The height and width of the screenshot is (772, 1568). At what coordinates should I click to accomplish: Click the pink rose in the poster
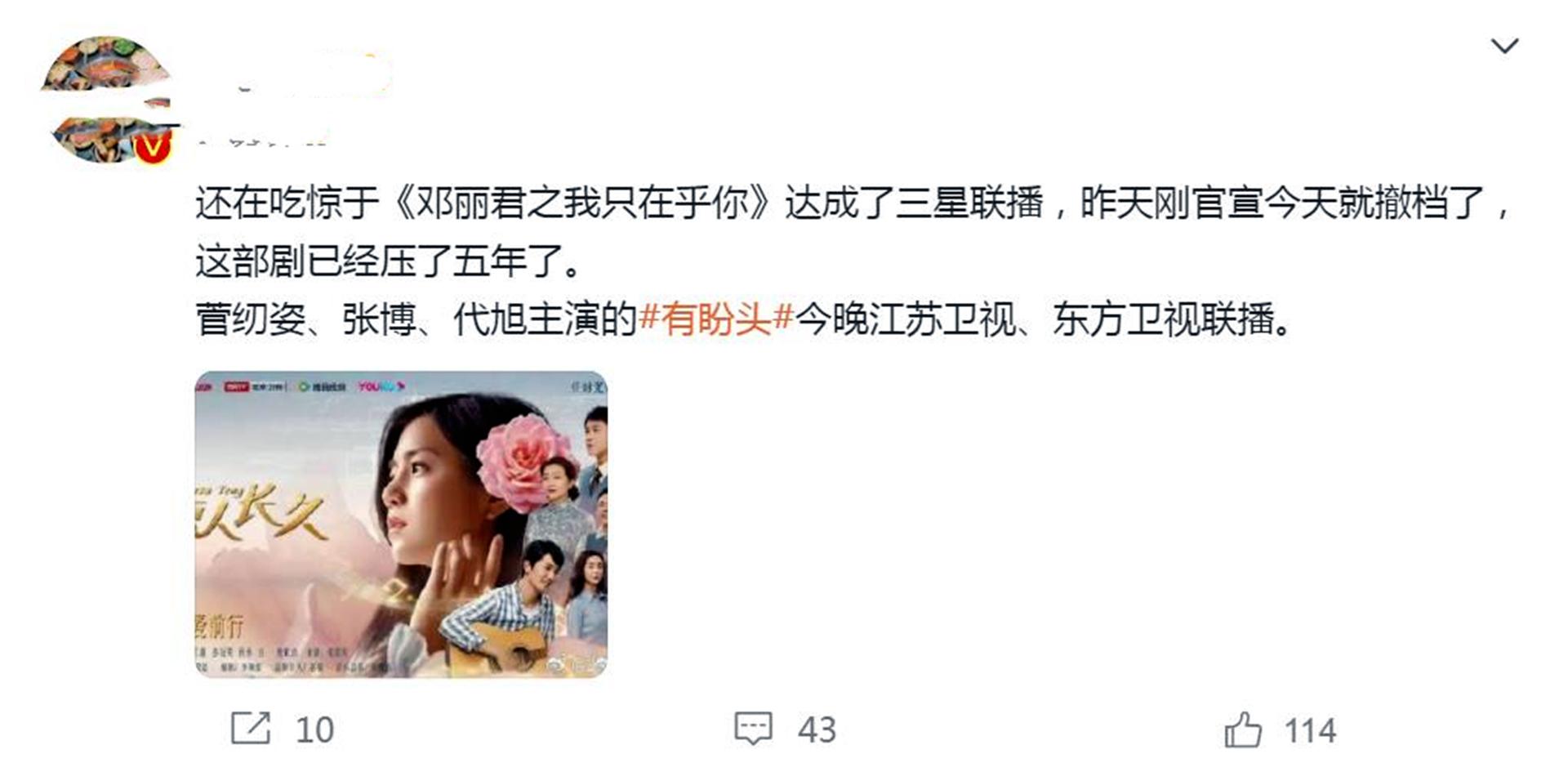coord(527,462)
